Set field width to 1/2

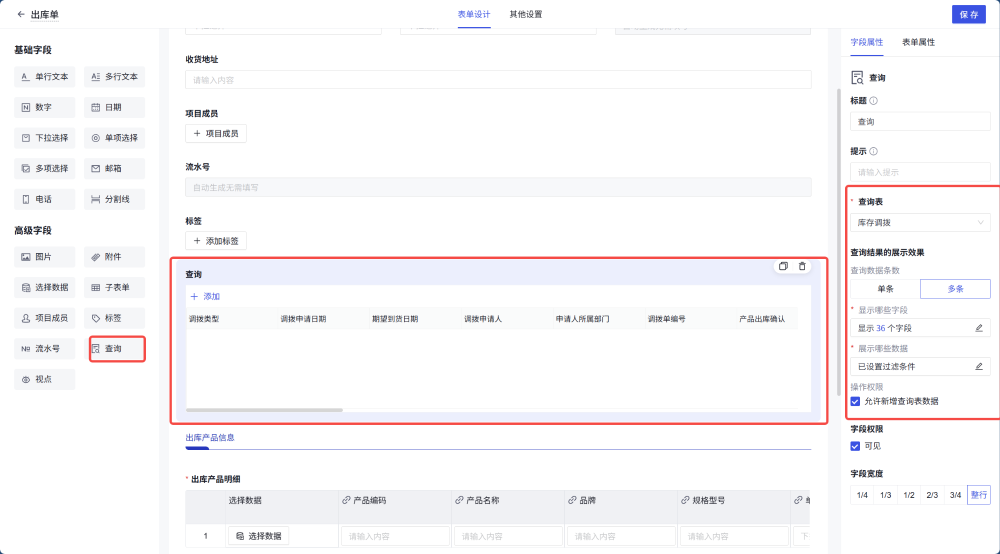[x=908, y=495]
